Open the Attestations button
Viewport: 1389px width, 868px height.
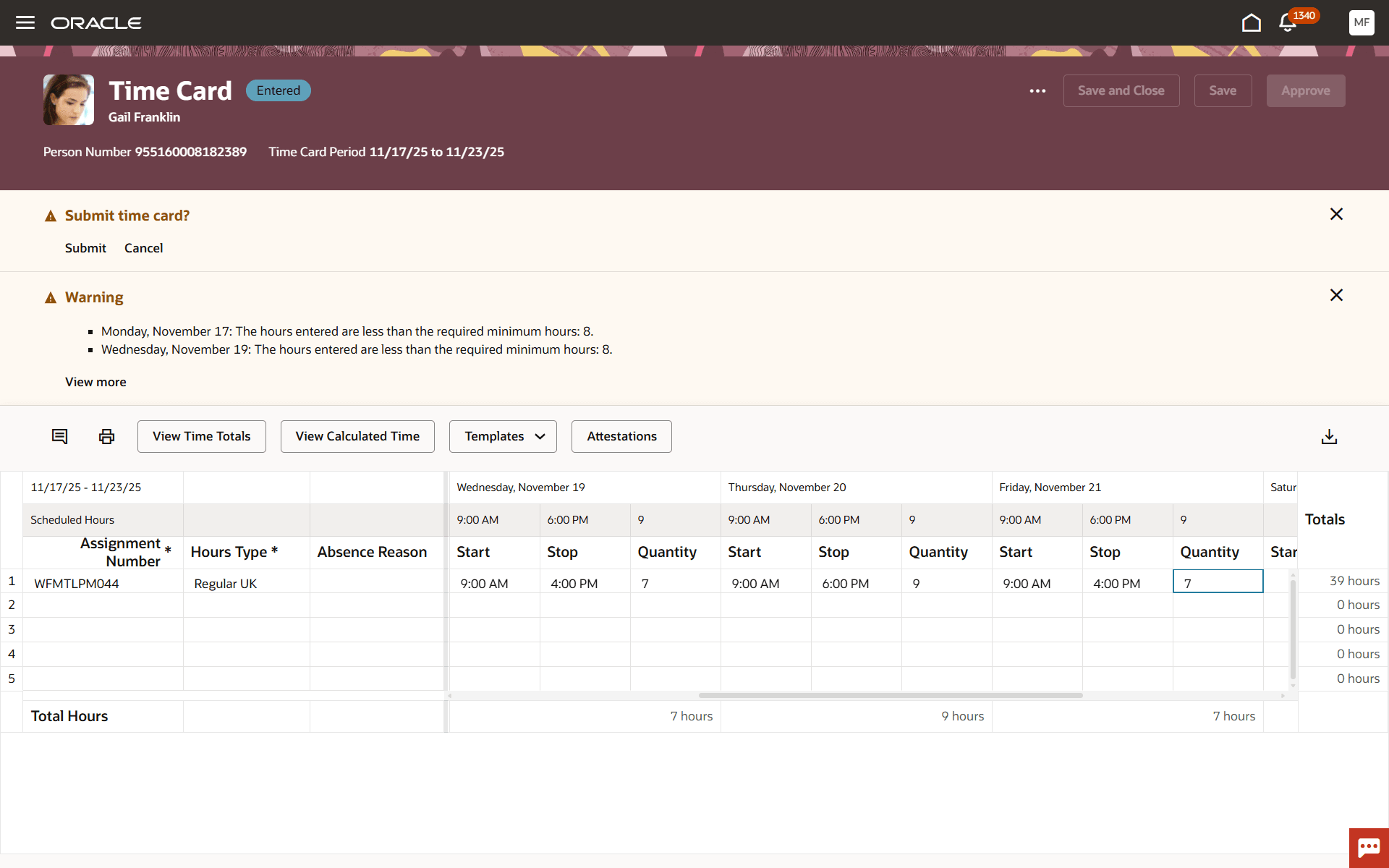(x=621, y=436)
